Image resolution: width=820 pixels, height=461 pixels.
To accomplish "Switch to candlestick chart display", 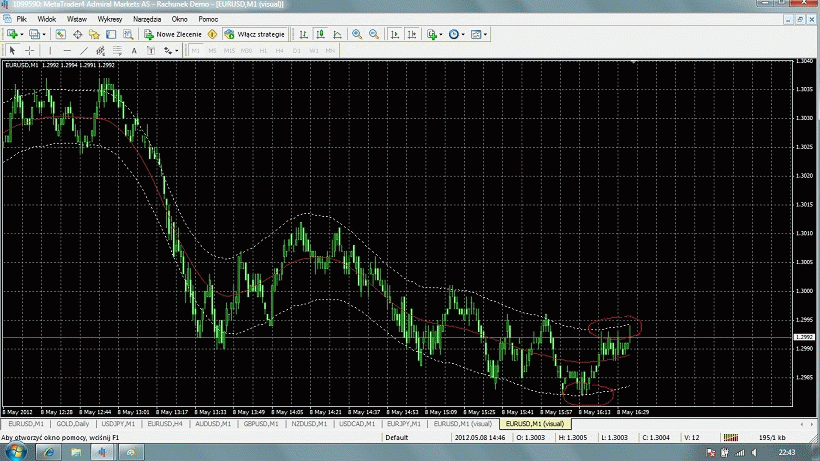I will [x=321, y=34].
